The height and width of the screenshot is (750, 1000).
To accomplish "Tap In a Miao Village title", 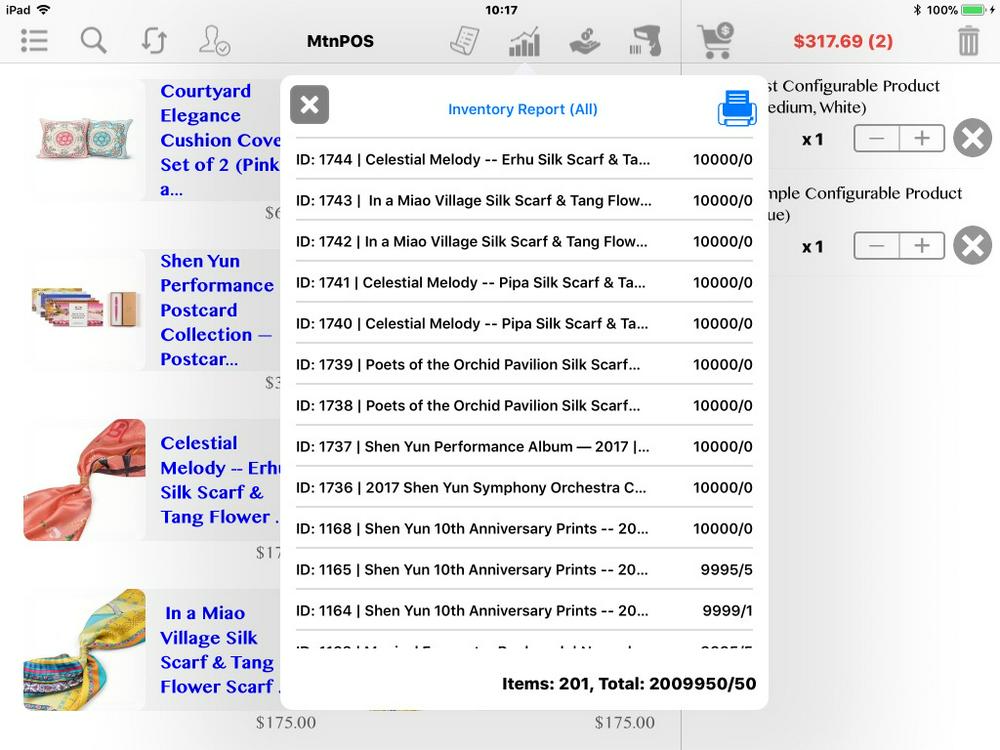I will (219, 650).
